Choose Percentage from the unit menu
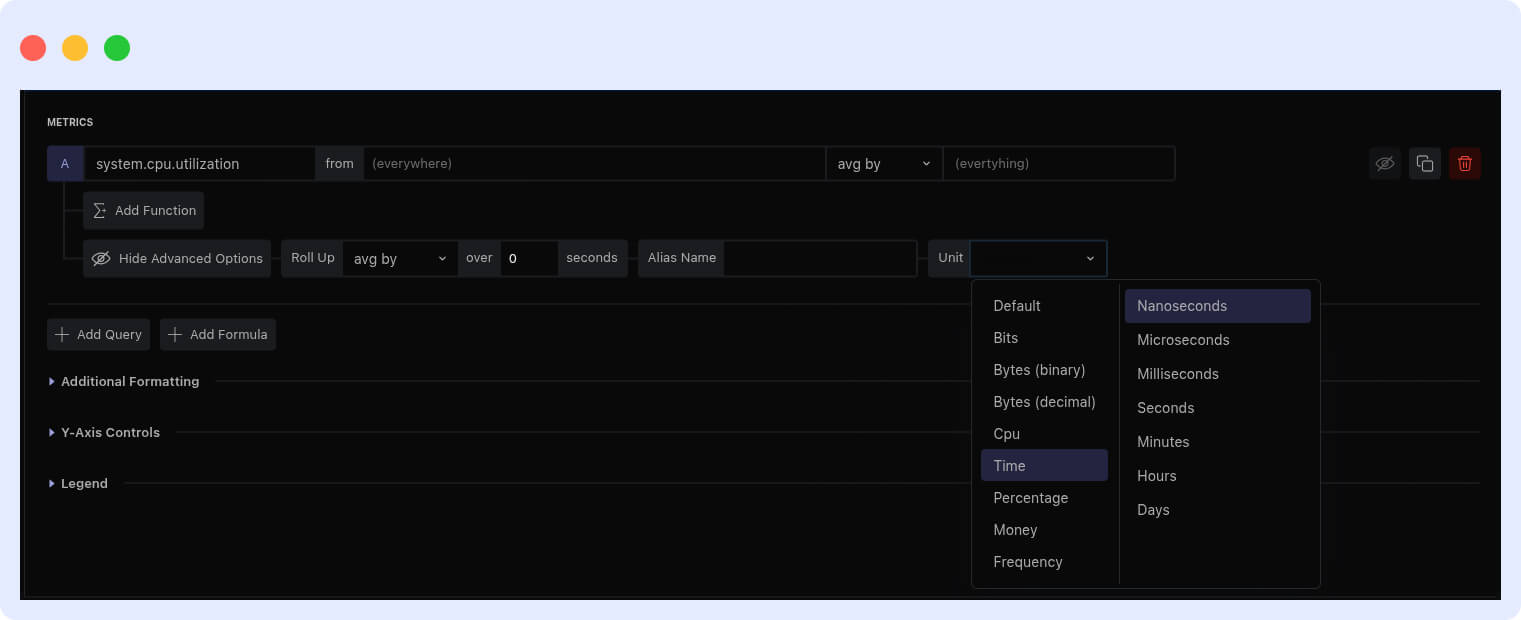 click(1031, 497)
